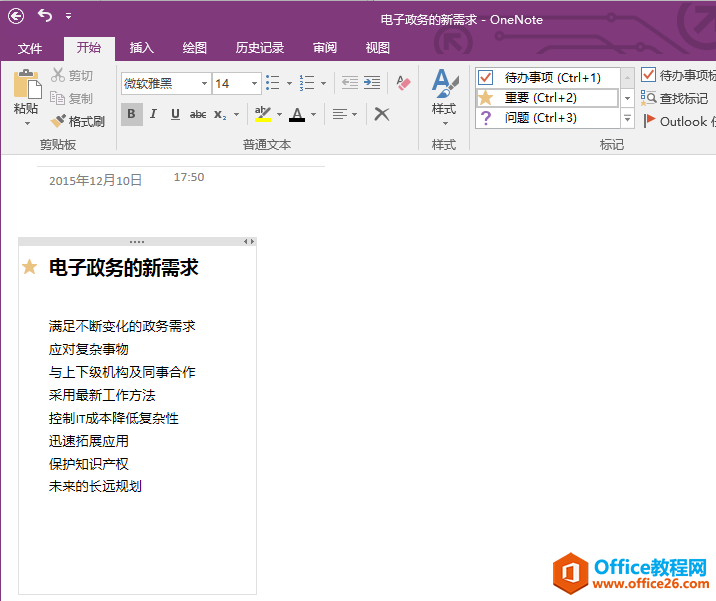This screenshot has width=716, height=601.
Task: Click the 复制 button
Action: 72,98
